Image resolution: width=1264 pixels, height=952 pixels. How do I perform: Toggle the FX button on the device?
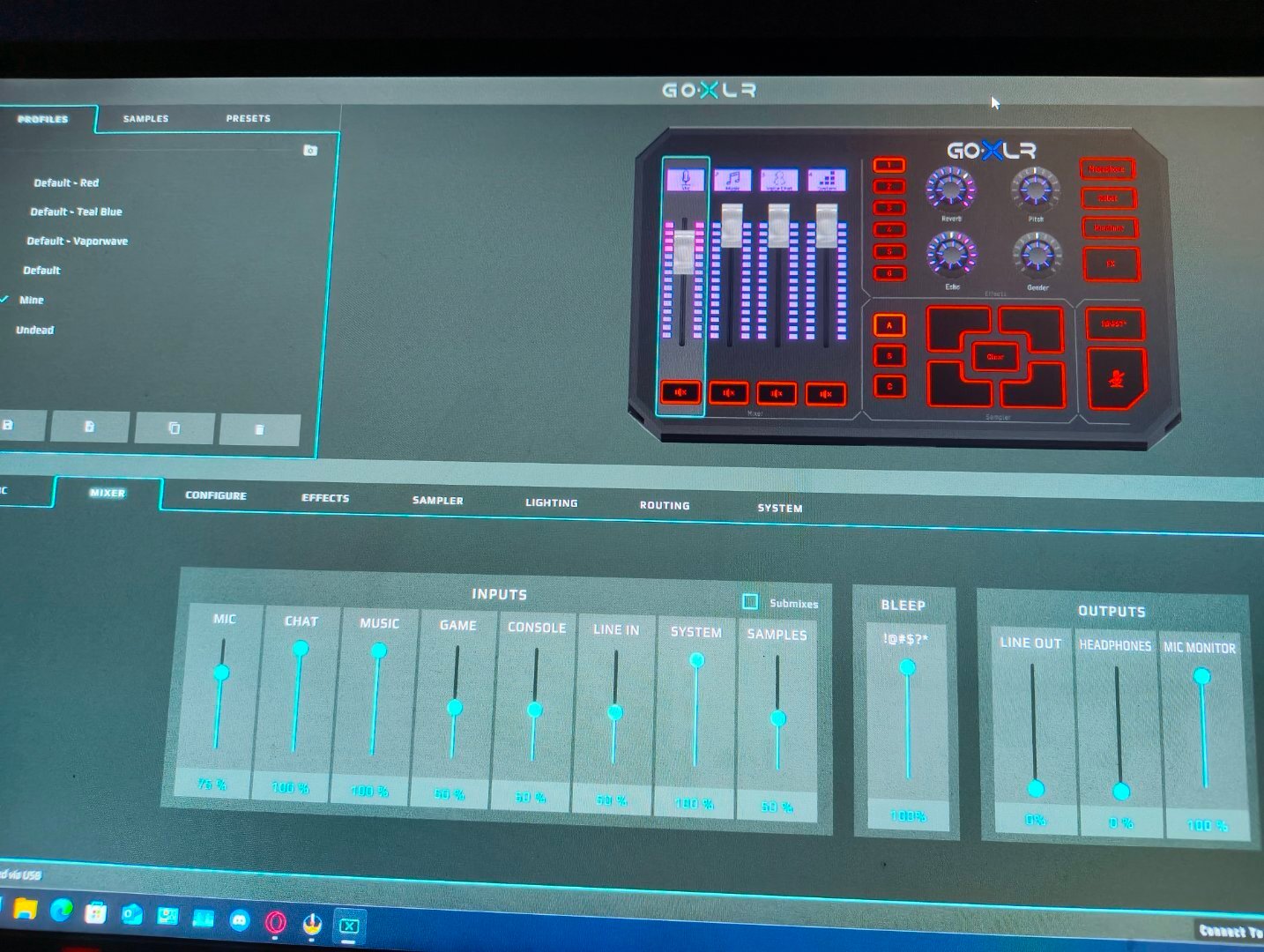[x=1111, y=264]
